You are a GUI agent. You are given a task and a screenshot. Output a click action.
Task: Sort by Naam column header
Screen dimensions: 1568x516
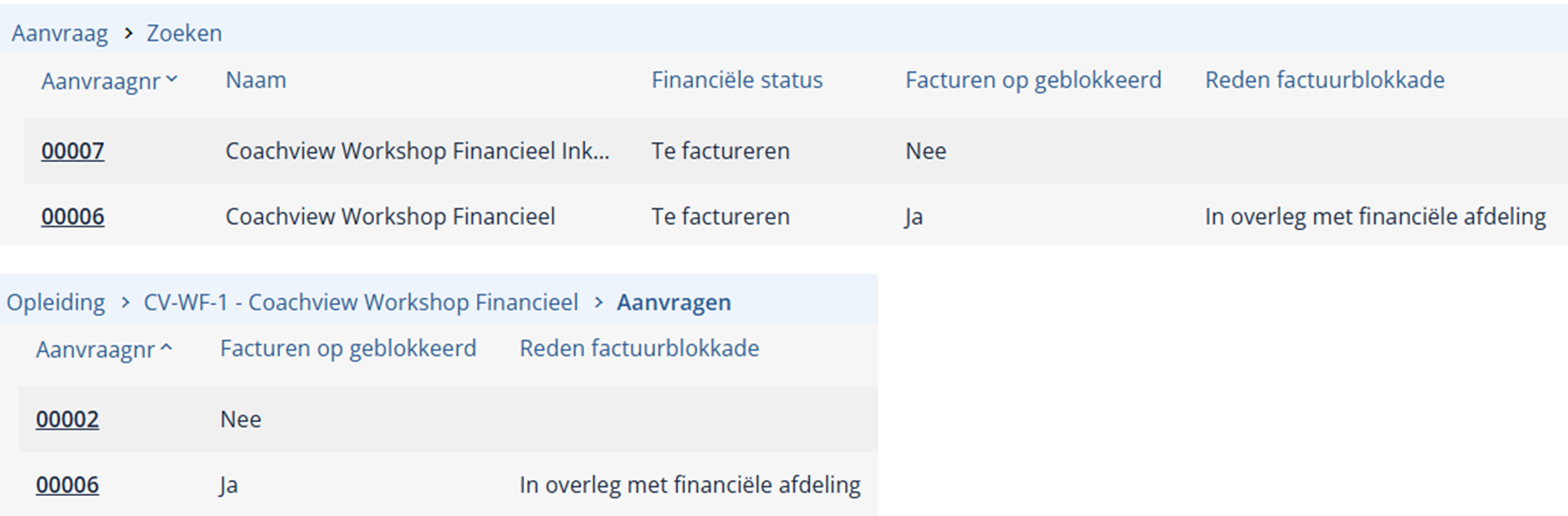pos(256,80)
